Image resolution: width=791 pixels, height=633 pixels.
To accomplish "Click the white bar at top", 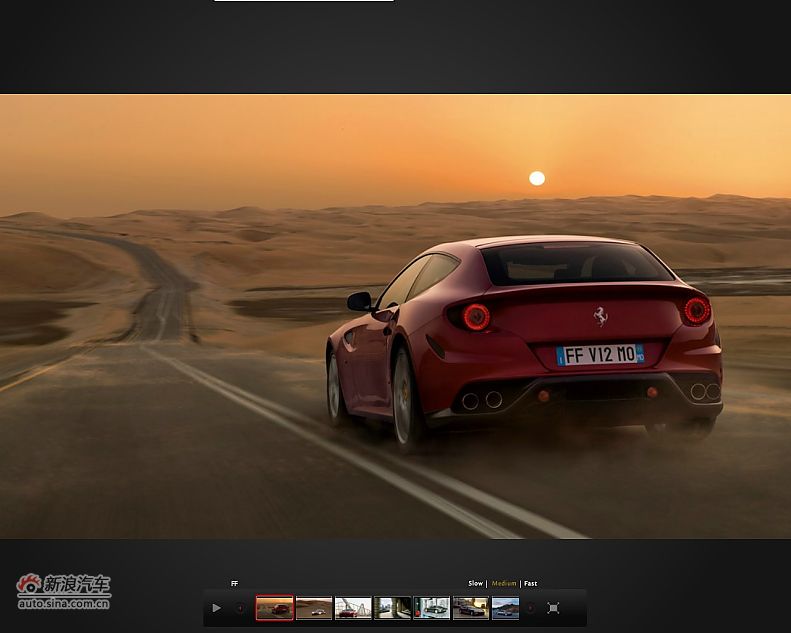I will pos(303,1).
